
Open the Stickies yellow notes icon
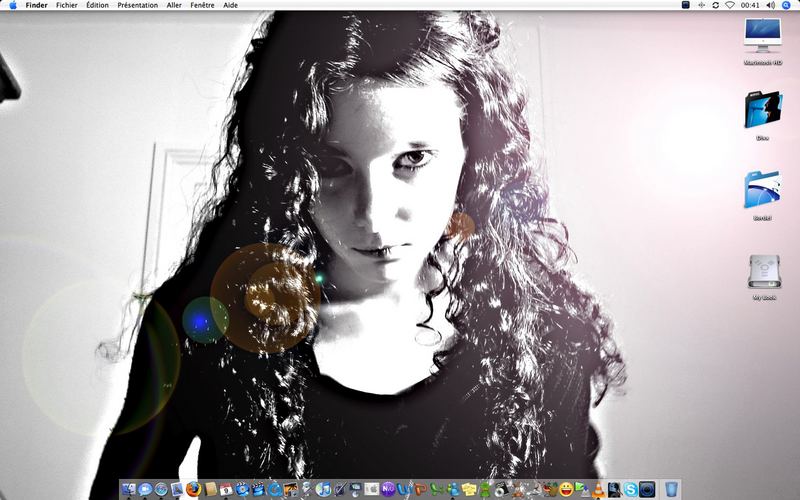469,489
